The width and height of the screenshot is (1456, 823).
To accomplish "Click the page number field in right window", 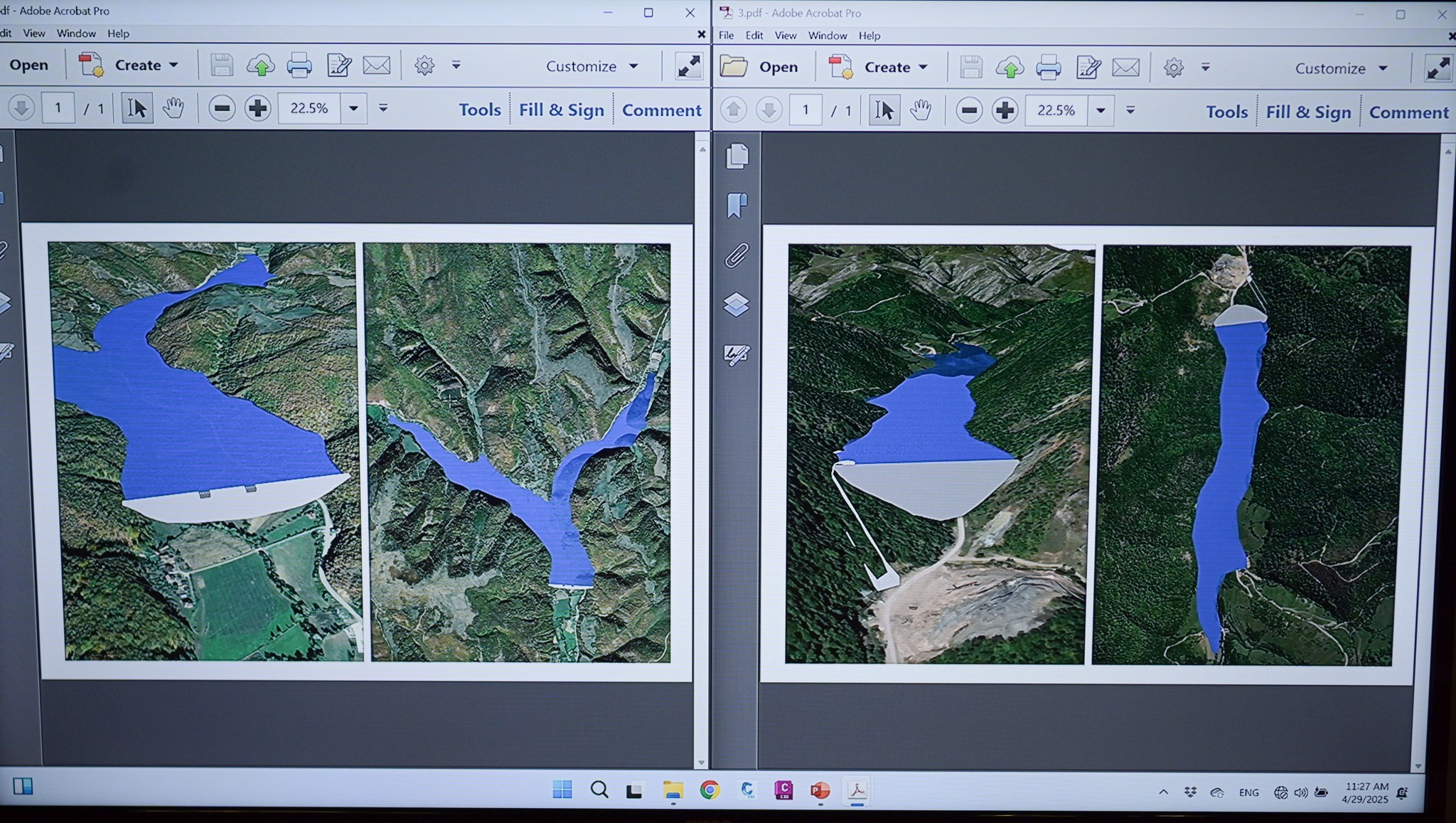I will 805,110.
